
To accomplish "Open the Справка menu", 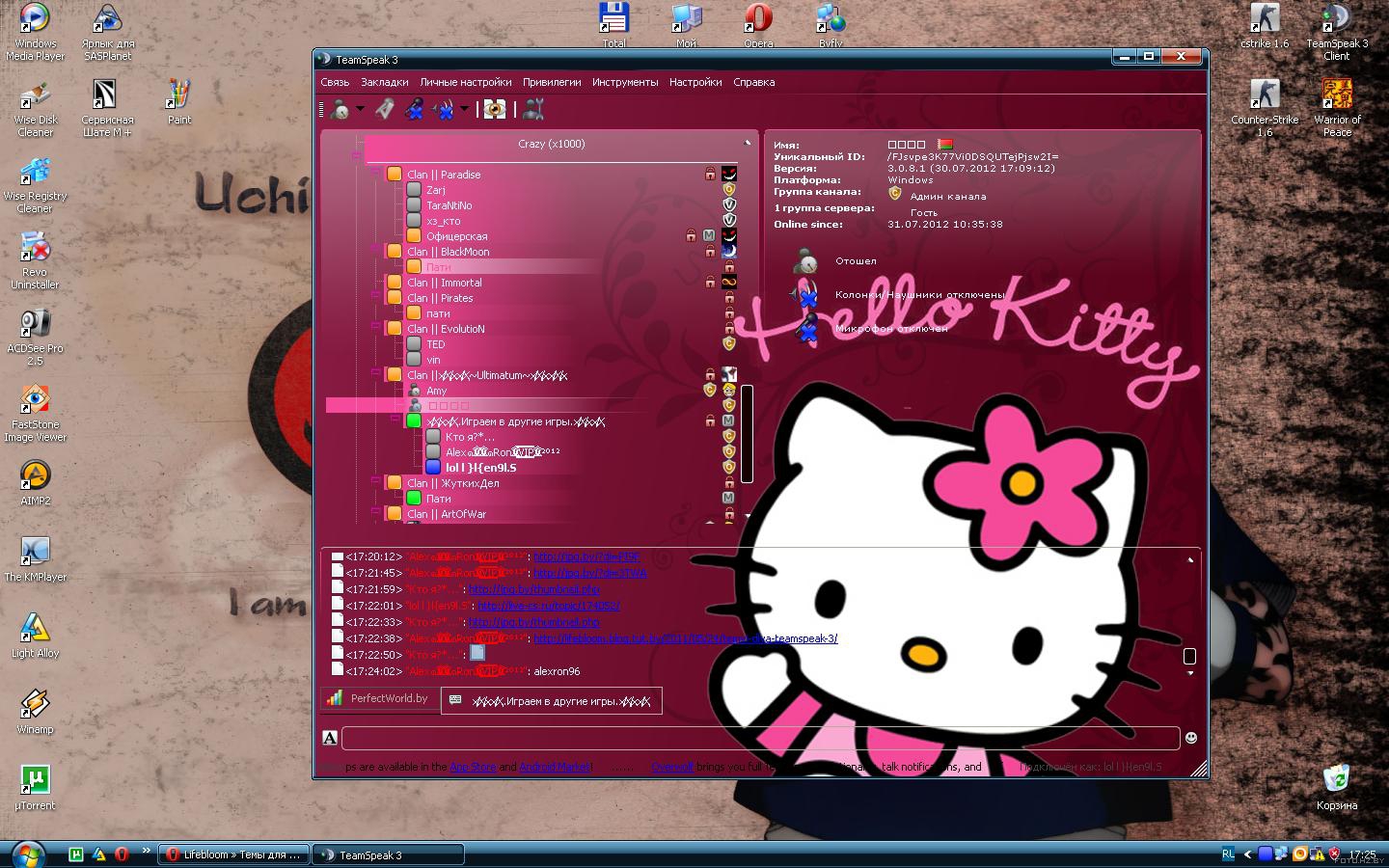I will pyautogui.click(x=754, y=83).
